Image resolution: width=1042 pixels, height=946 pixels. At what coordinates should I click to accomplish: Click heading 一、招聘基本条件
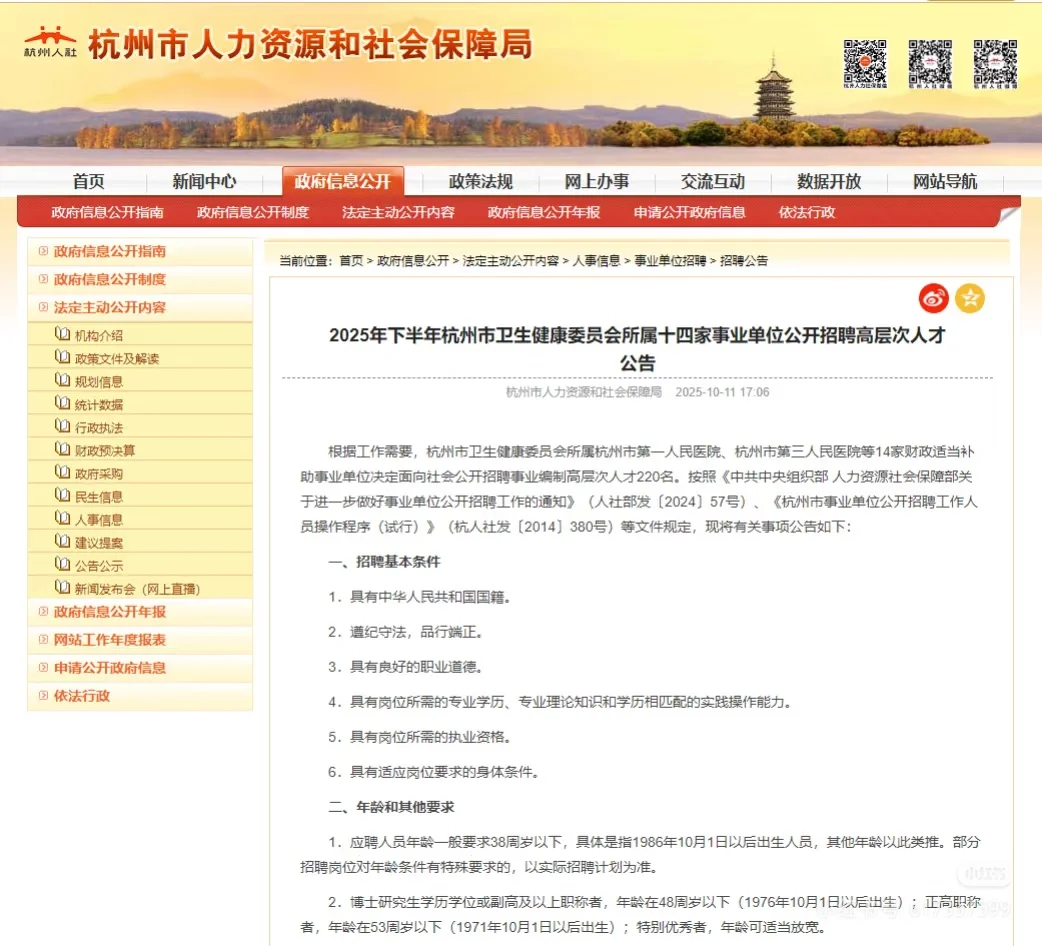[x=384, y=562]
